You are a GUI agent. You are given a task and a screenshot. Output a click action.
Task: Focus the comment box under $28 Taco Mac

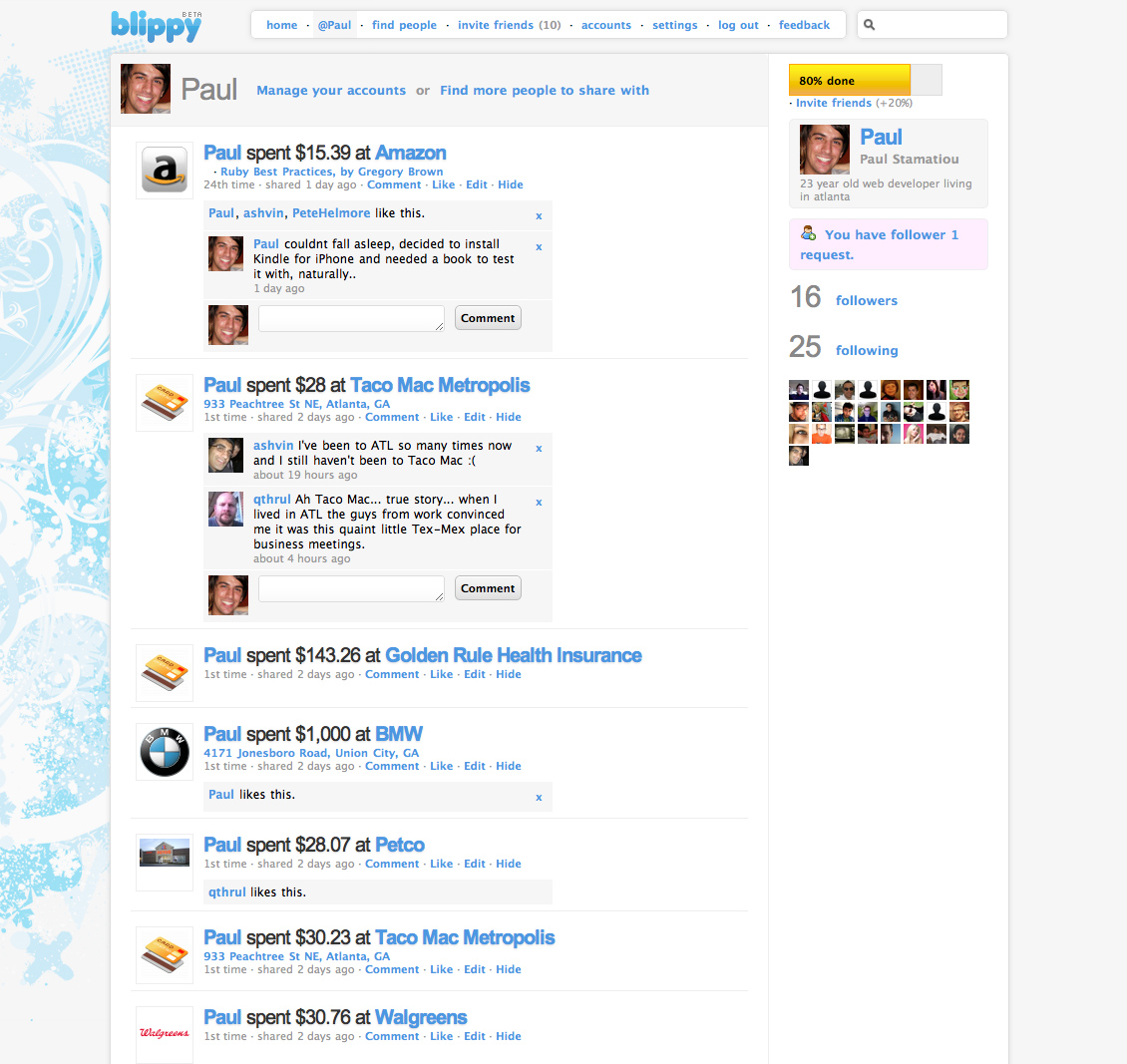coord(351,588)
